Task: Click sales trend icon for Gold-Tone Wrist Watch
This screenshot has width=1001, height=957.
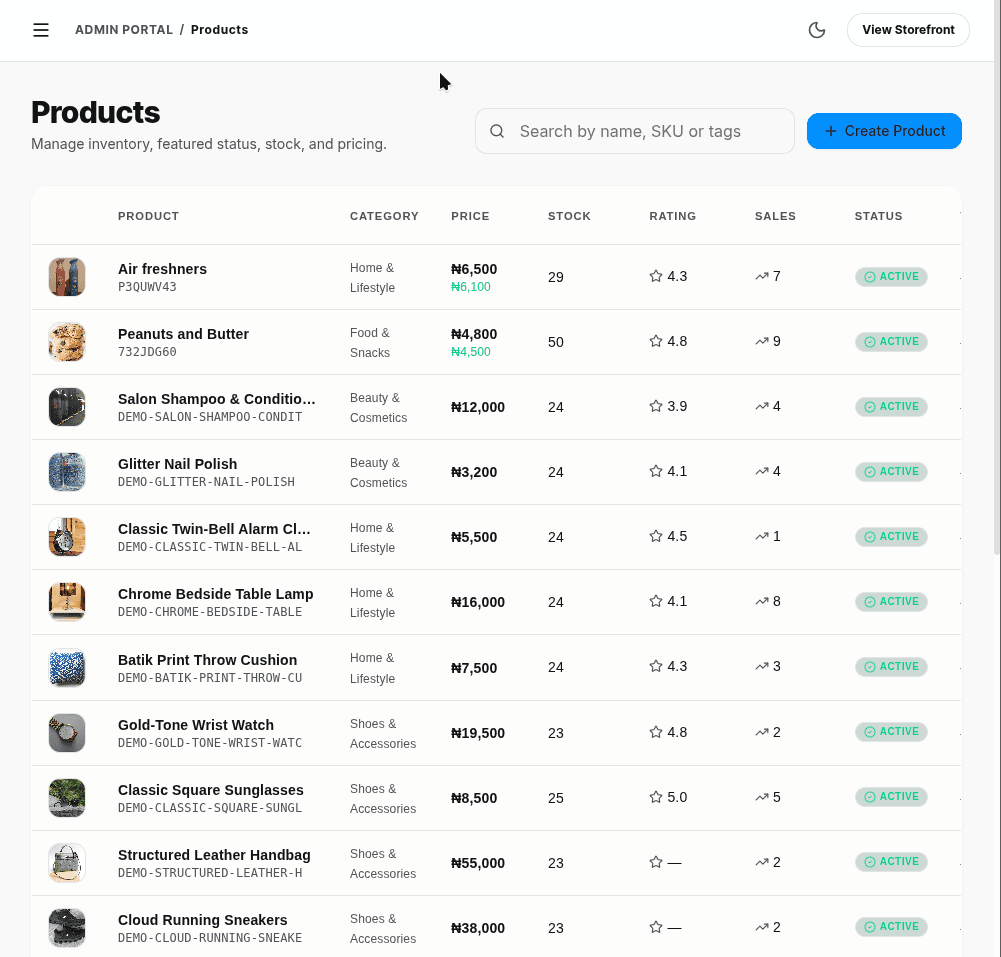Action: click(762, 732)
